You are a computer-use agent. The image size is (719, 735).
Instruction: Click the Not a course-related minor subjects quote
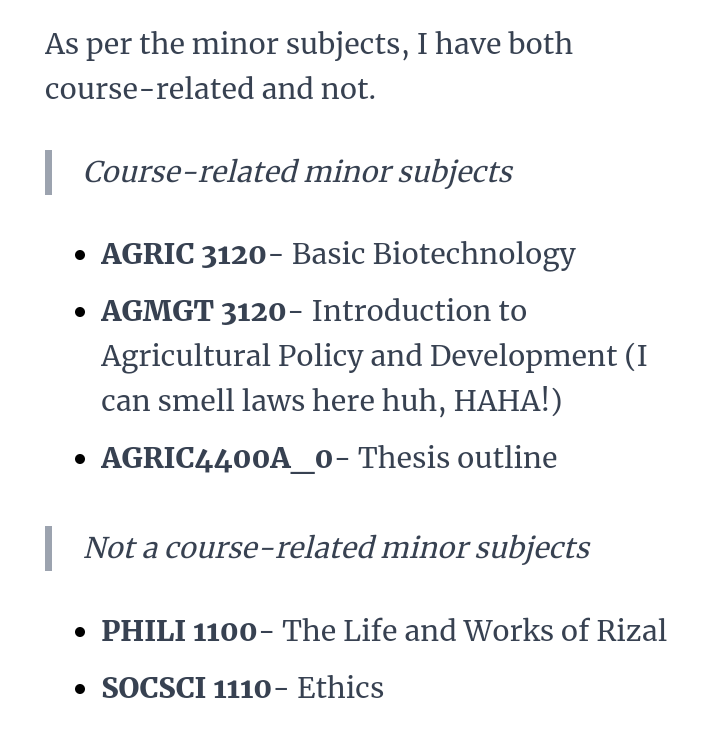tap(337, 548)
